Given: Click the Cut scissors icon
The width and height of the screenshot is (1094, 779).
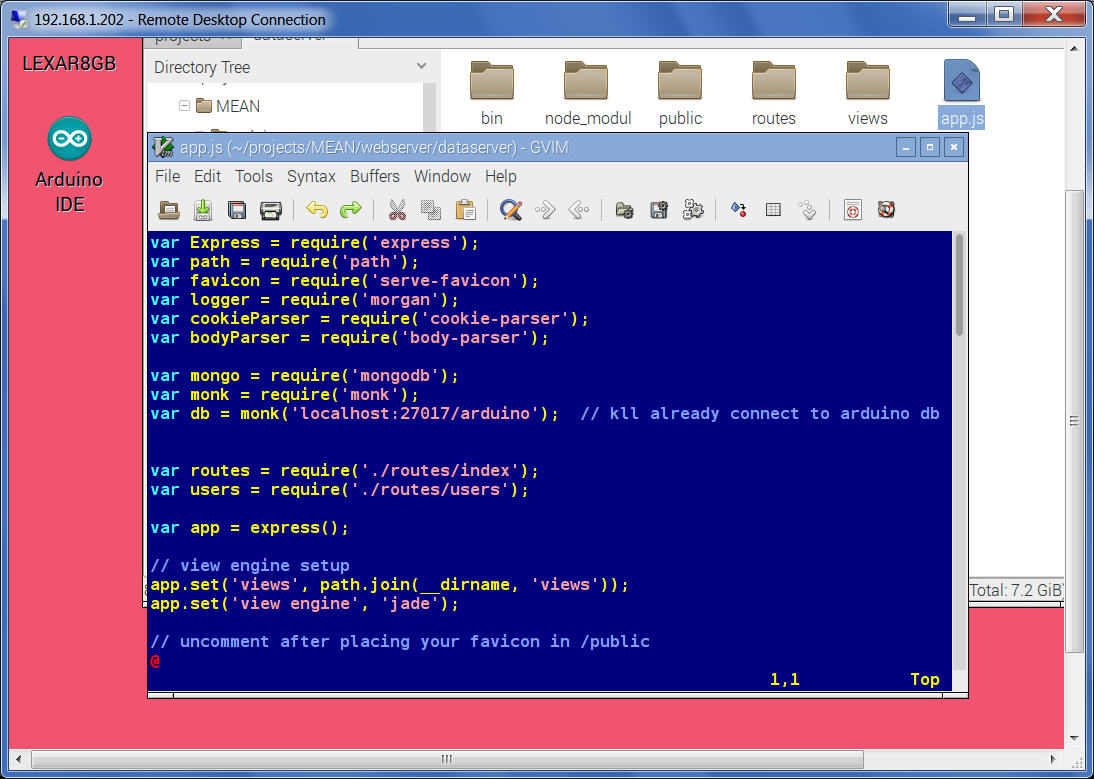Looking at the screenshot, I should click(397, 210).
